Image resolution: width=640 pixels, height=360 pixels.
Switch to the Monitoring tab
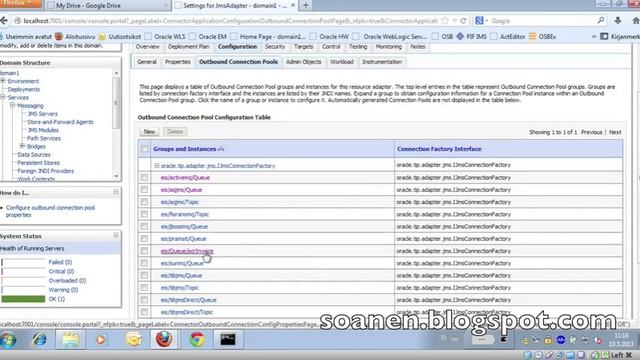click(389, 47)
